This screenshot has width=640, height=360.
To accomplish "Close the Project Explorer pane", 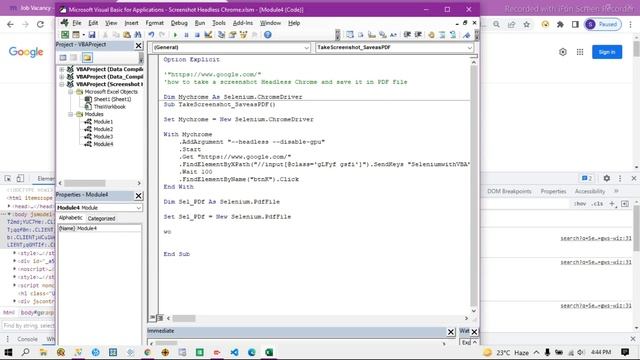I will (x=138, y=45).
